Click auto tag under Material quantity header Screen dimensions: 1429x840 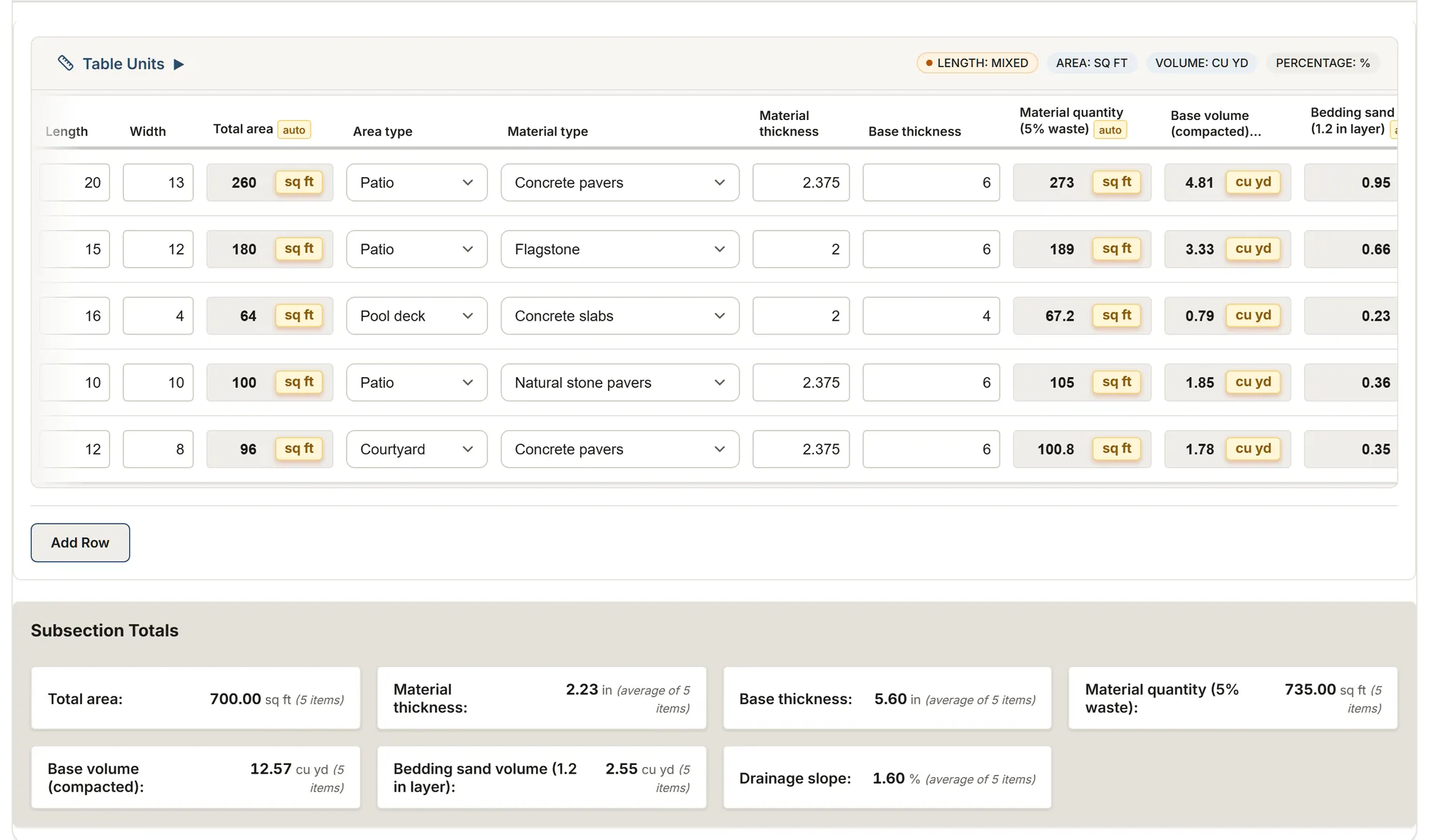click(1110, 130)
